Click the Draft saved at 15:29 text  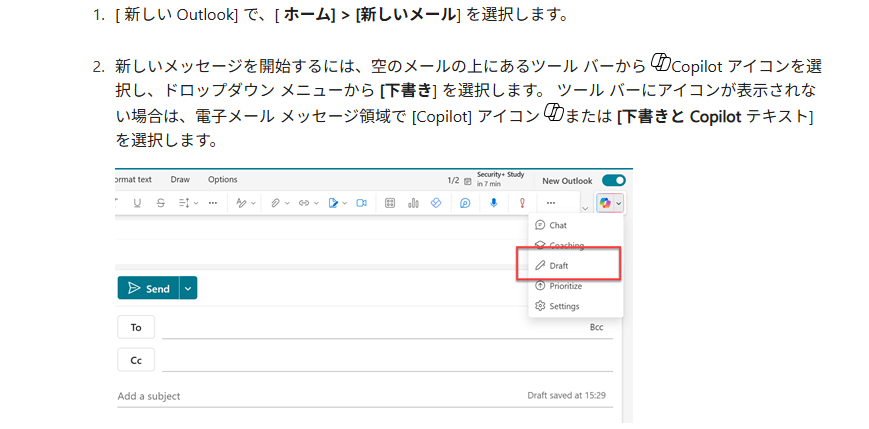pyautogui.click(x=566, y=396)
